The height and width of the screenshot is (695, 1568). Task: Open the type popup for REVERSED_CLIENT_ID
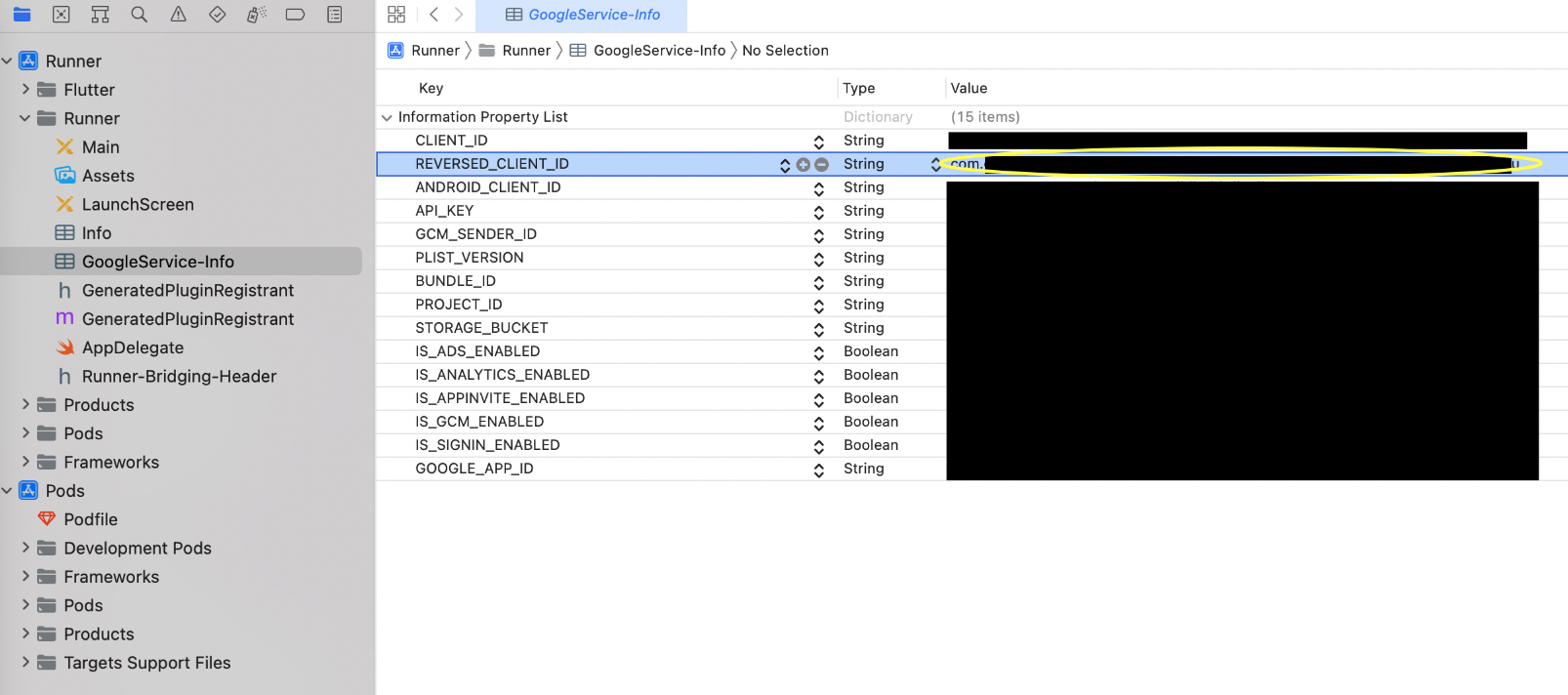(935, 165)
